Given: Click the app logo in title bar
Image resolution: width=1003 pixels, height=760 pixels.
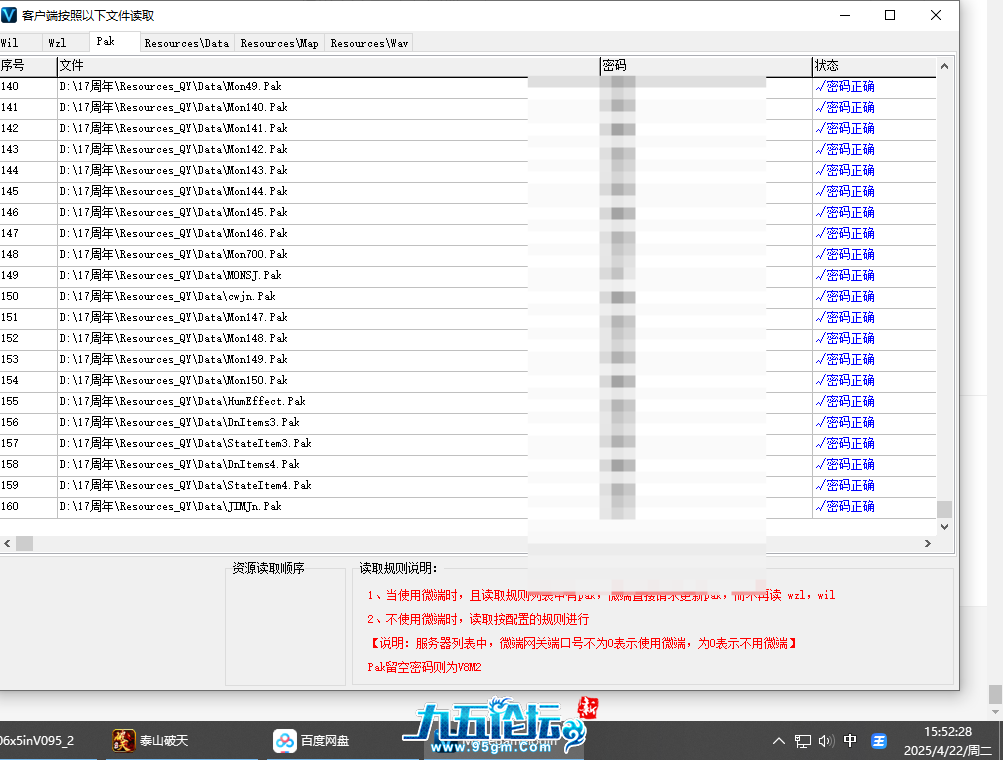Looking at the screenshot, I should 11,15.
